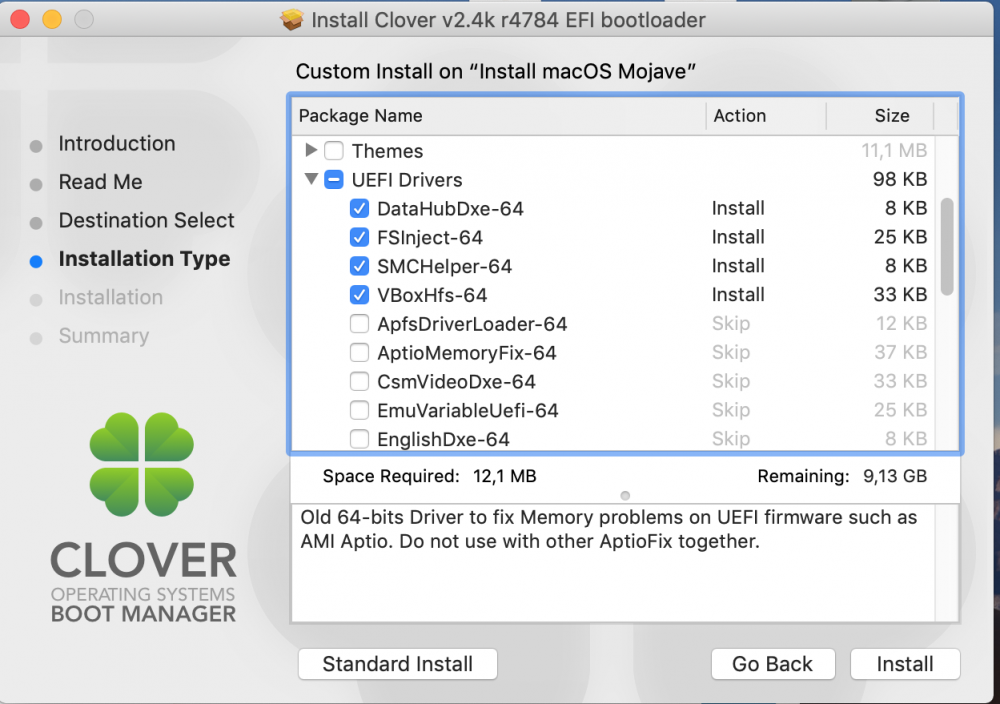Click the Action column header
This screenshot has height=704, width=1000.
(x=766, y=115)
